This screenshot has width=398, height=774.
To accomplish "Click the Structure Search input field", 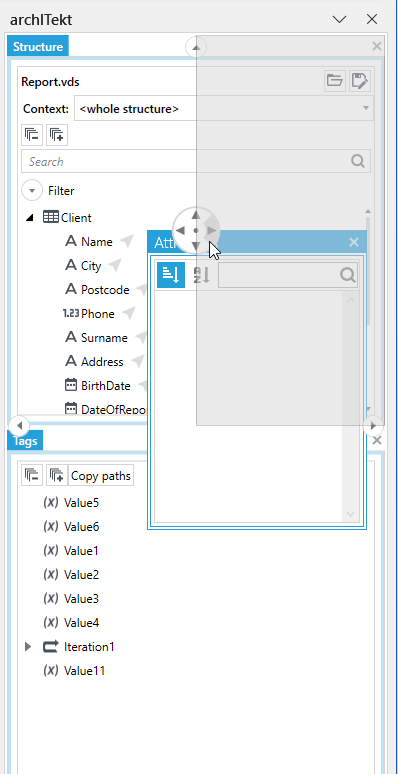I will [x=196, y=161].
